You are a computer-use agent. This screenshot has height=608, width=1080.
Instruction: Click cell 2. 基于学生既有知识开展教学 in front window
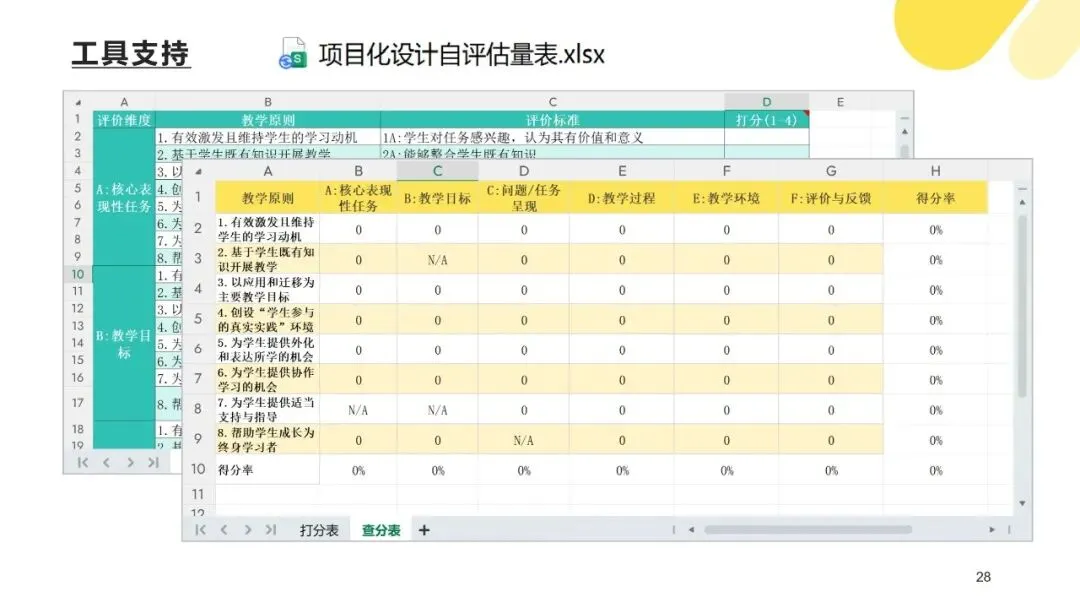(267, 260)
